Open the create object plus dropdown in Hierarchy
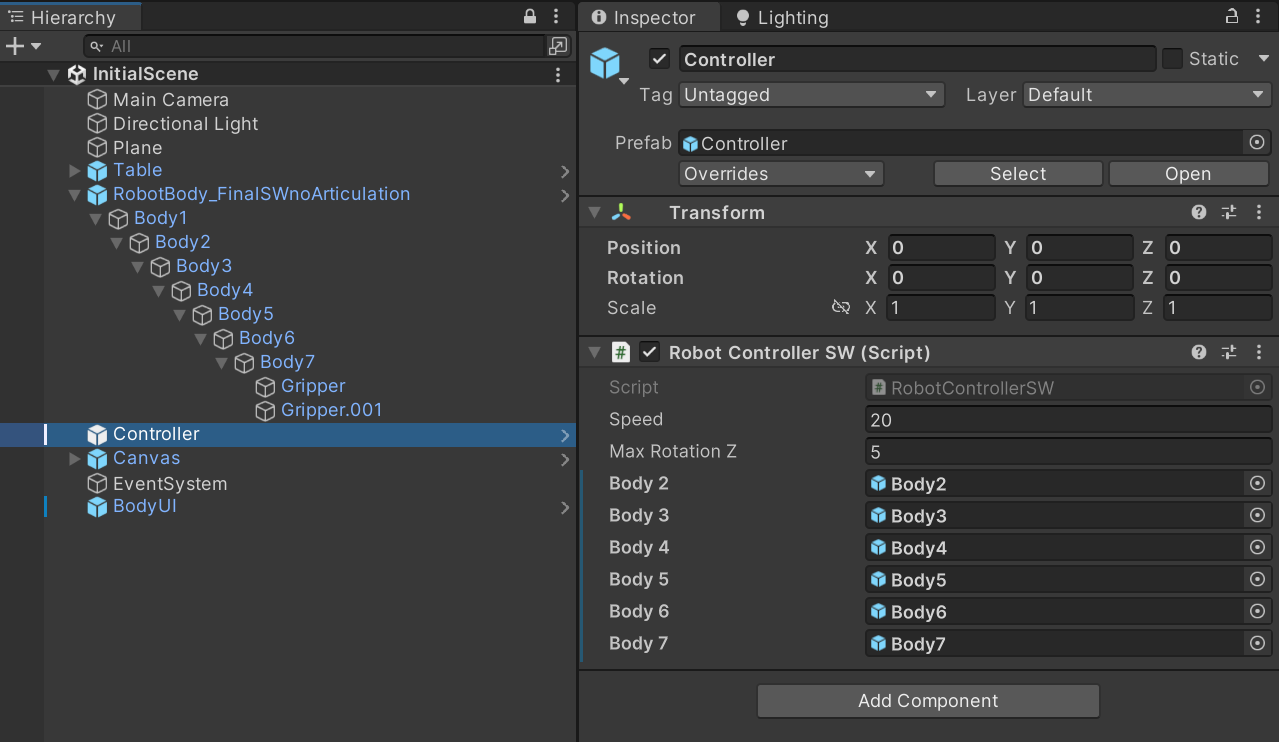Image resolution: width=1279 pixels, height=742 pixels. click(23, 46)
